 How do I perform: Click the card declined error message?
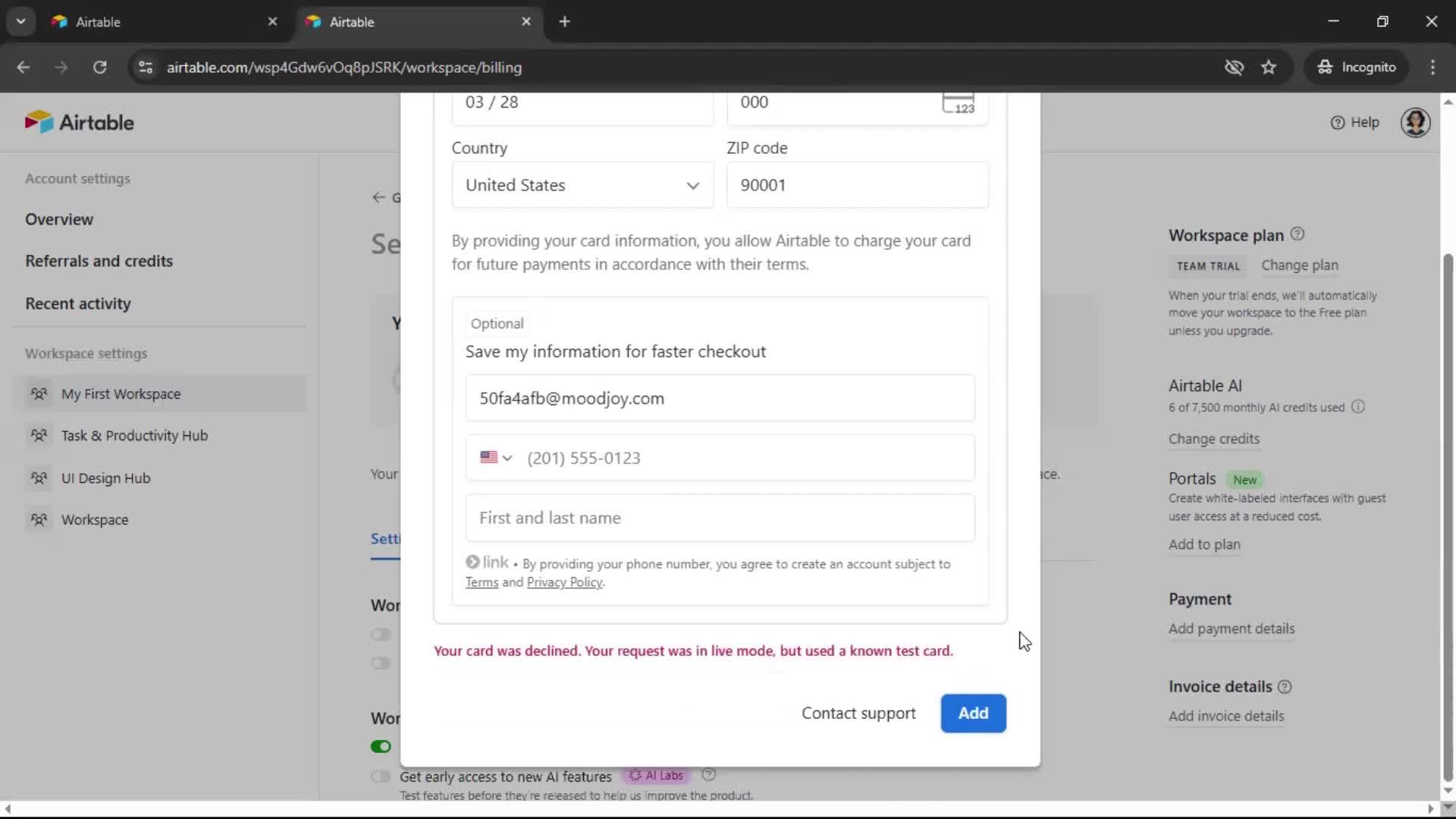pos(693,651)
